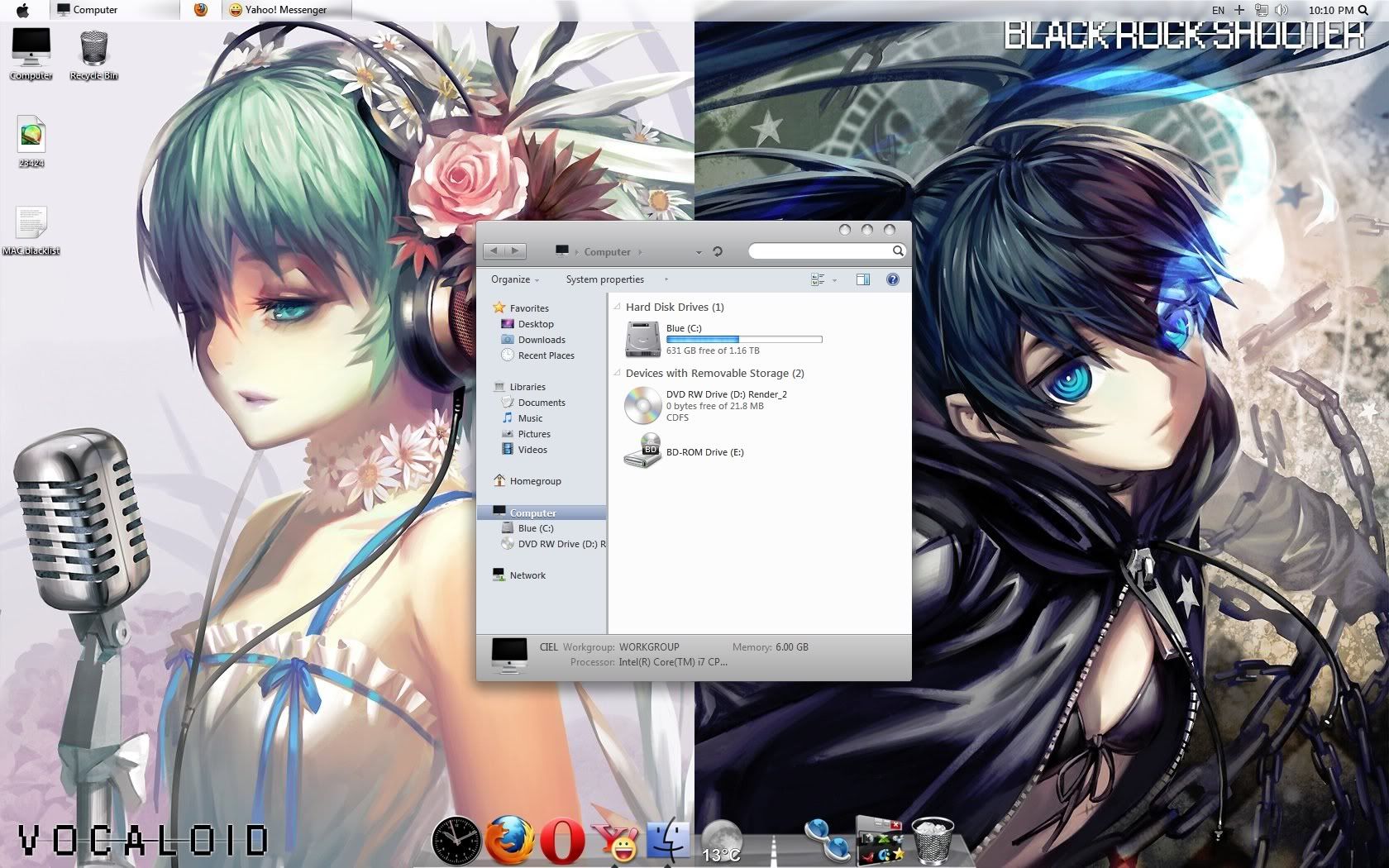Viewport: 1389px width, 868px height.
Task: Open address bar history dropdown
Action: pos(699,252)
